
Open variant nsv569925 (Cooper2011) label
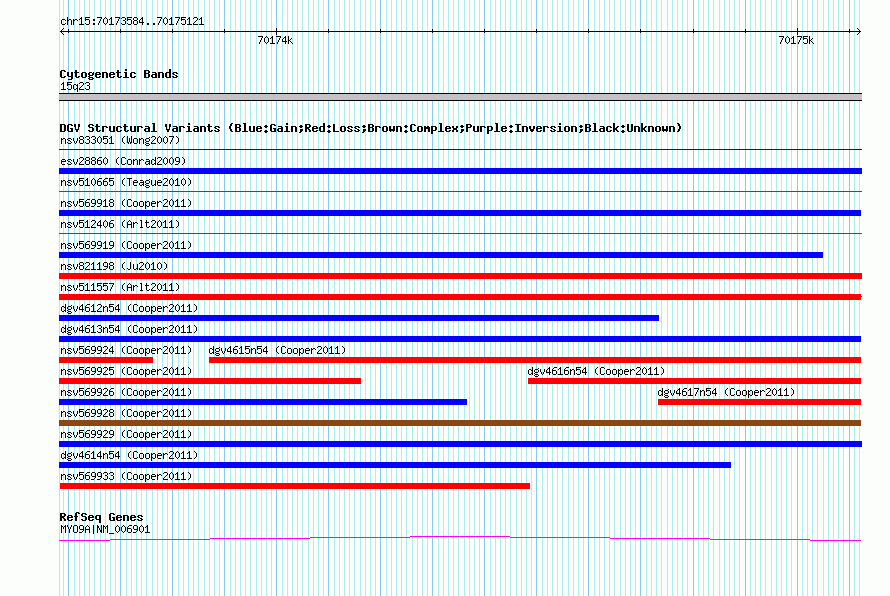click(x=126, y=371)
